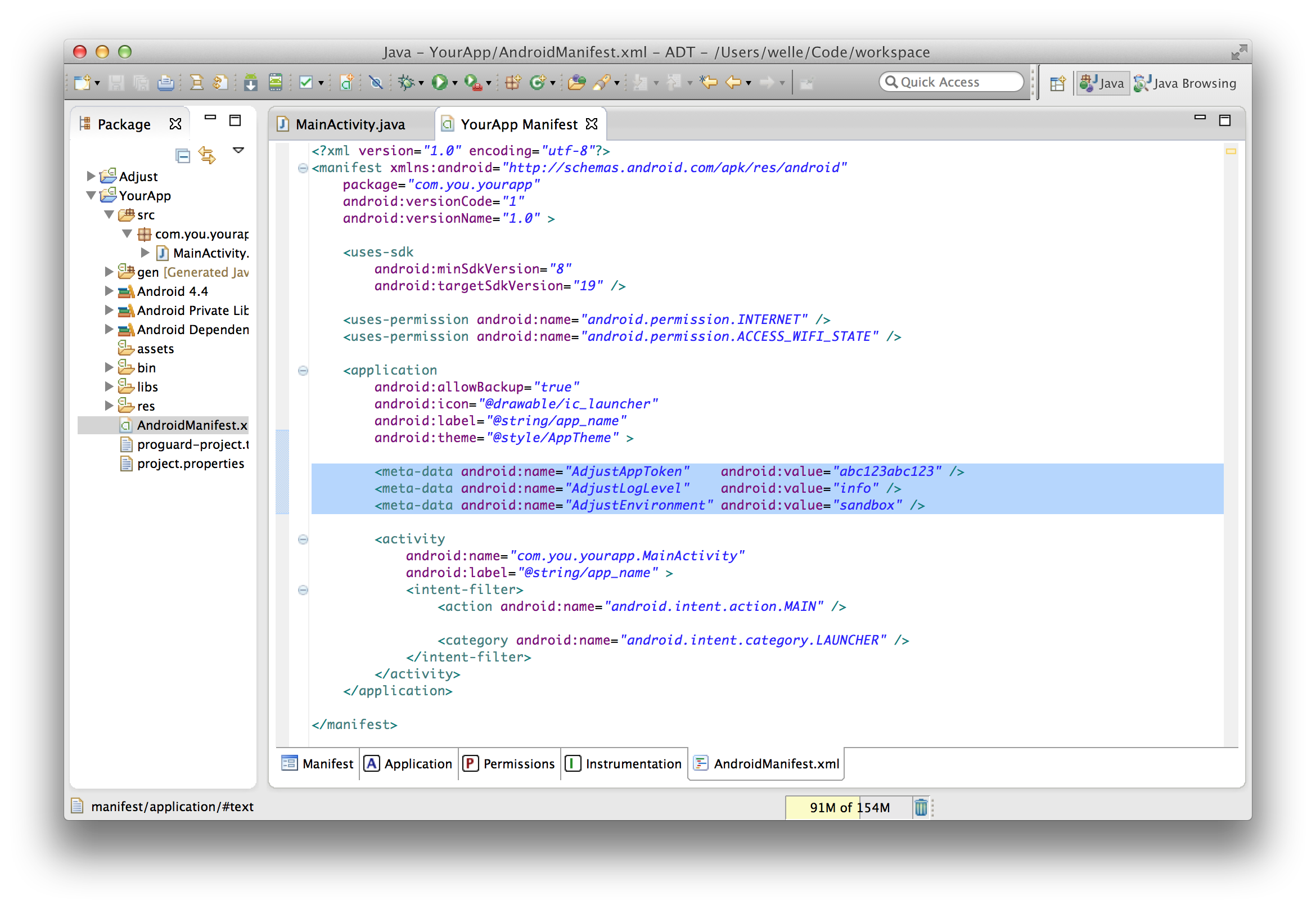Click the Open Perspective icon

[1057, 84]
